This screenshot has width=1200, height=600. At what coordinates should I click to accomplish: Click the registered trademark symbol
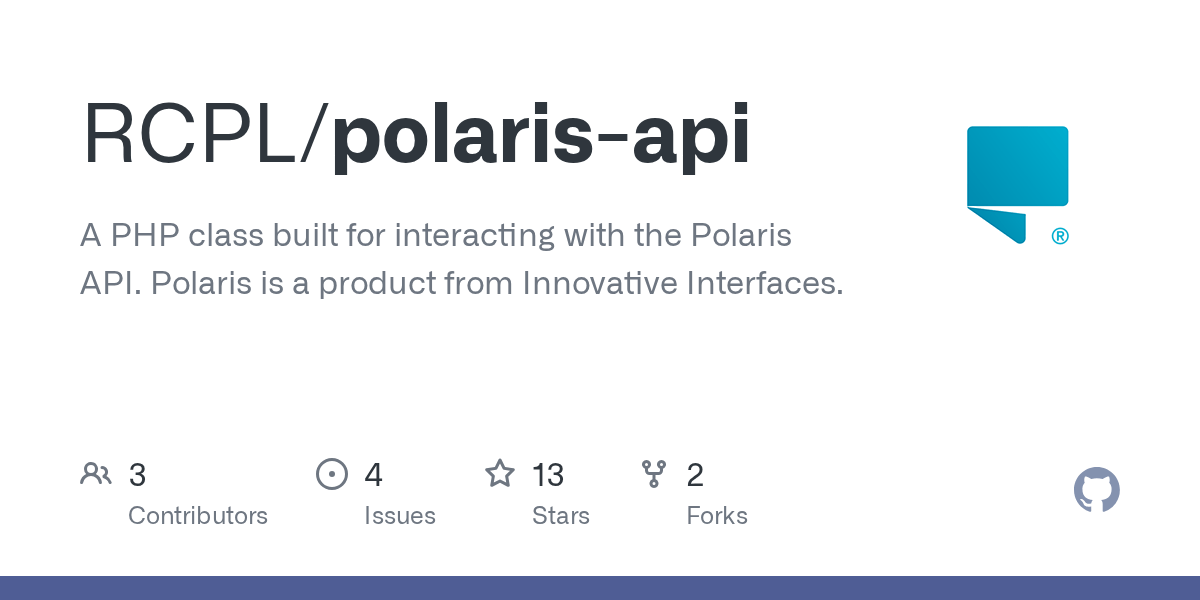click(1060, 237)
